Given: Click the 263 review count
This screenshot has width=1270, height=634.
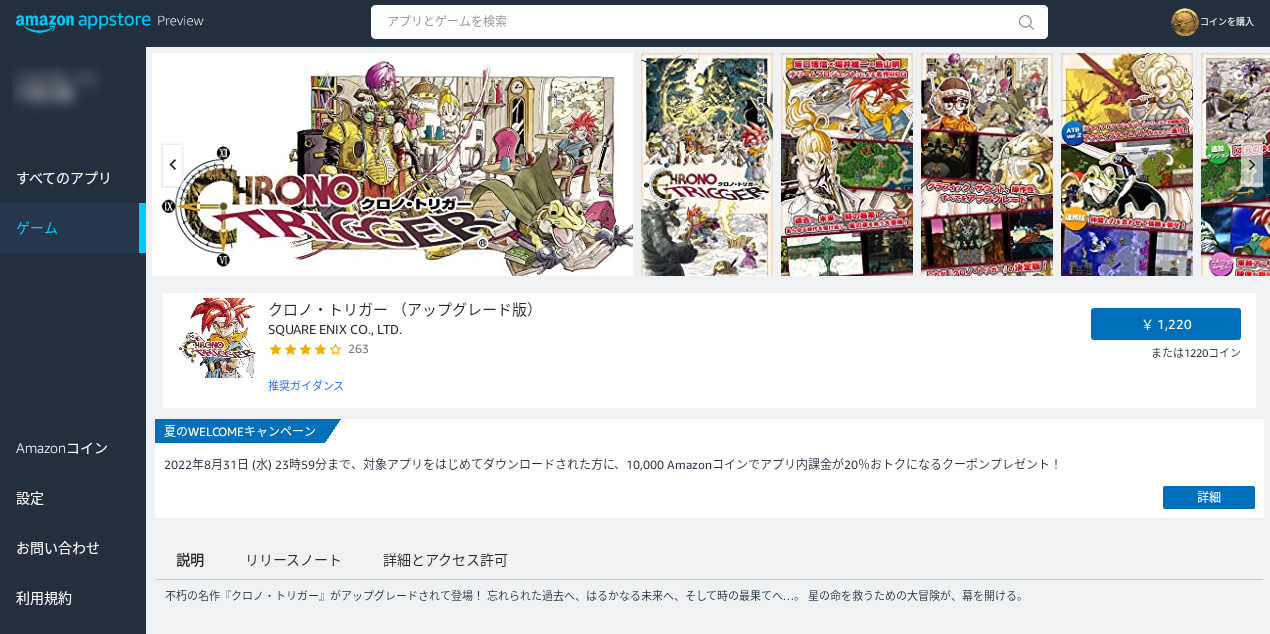Looking at the screenshot, I should pyautogui.click(x=358, y=349).
